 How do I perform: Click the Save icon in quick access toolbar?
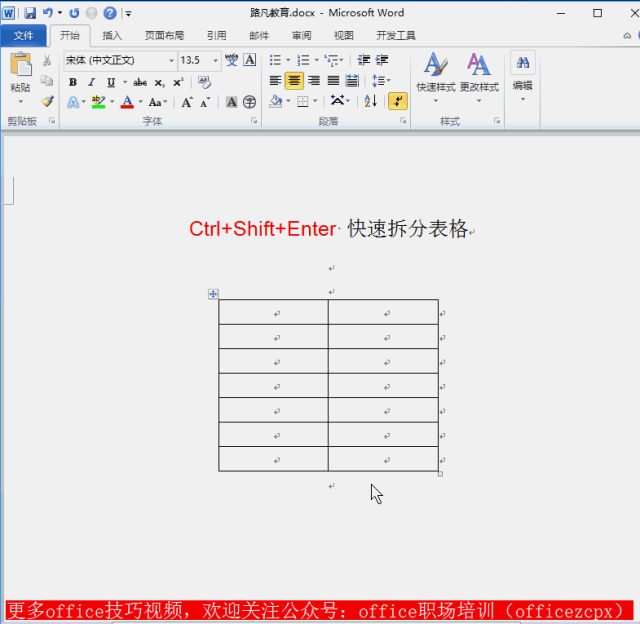point(30,13)
